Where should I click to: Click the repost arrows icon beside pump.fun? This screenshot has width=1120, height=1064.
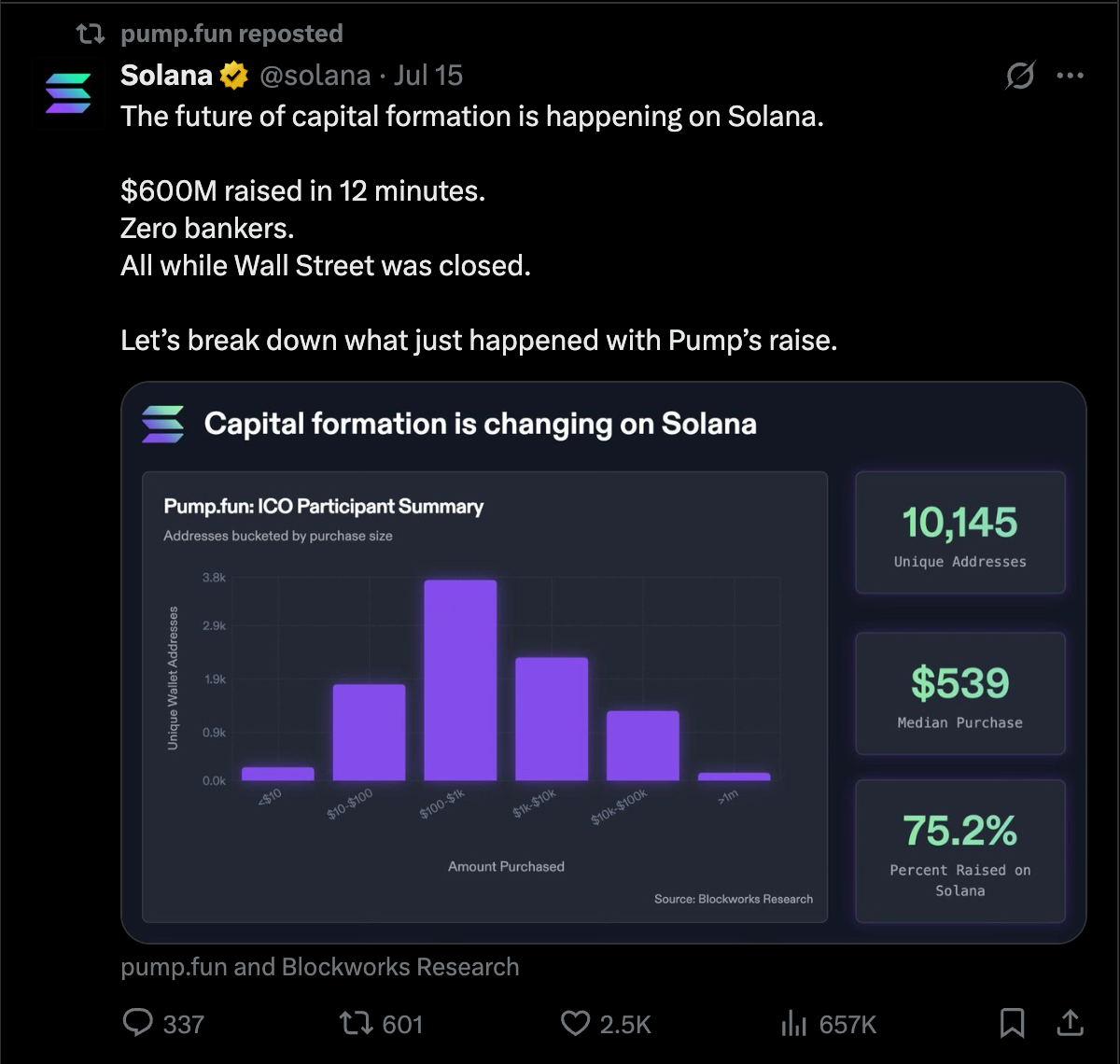pos(91,35)
